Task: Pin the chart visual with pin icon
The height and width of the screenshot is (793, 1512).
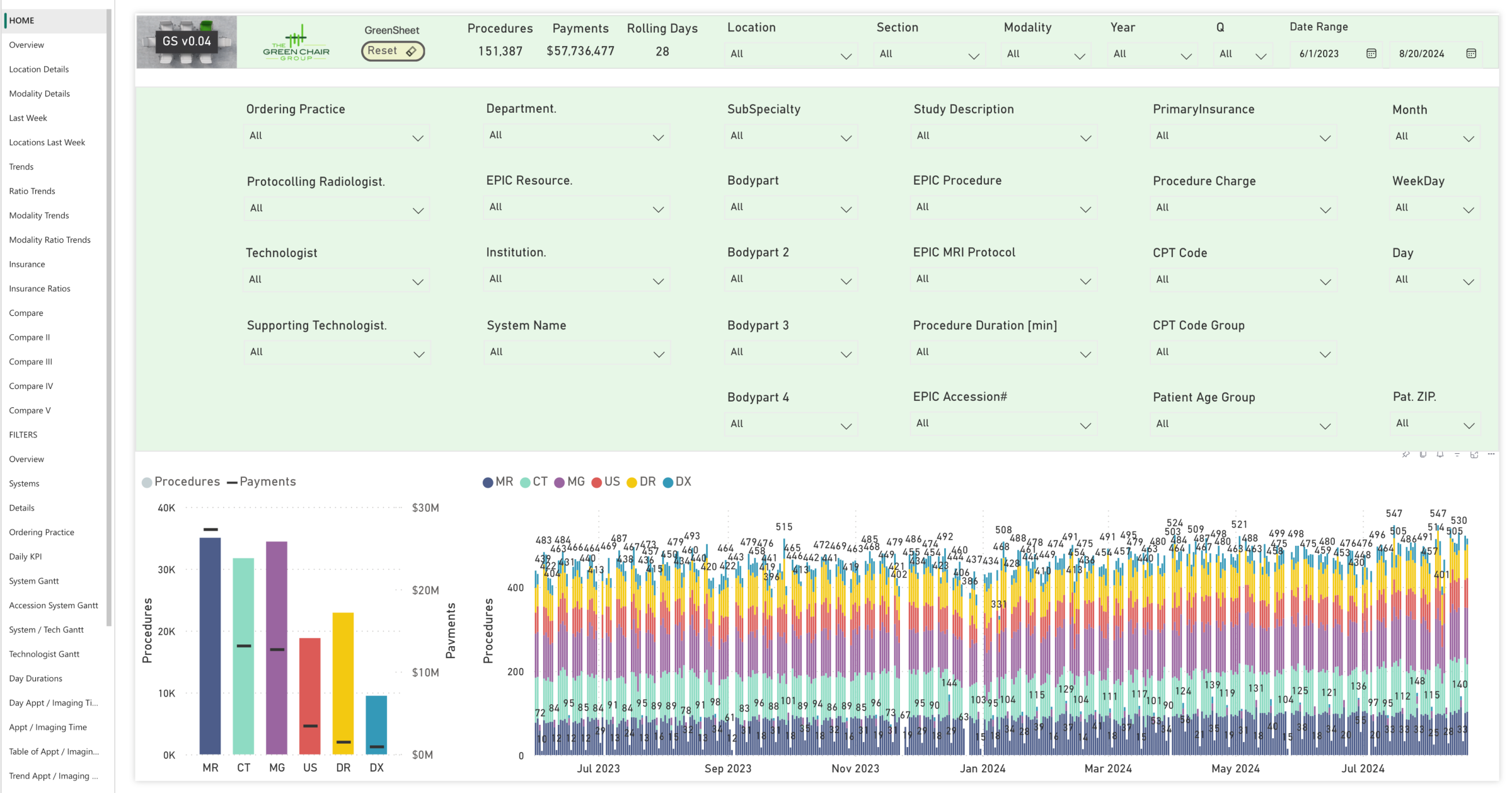Action: tap(1405, 454)
